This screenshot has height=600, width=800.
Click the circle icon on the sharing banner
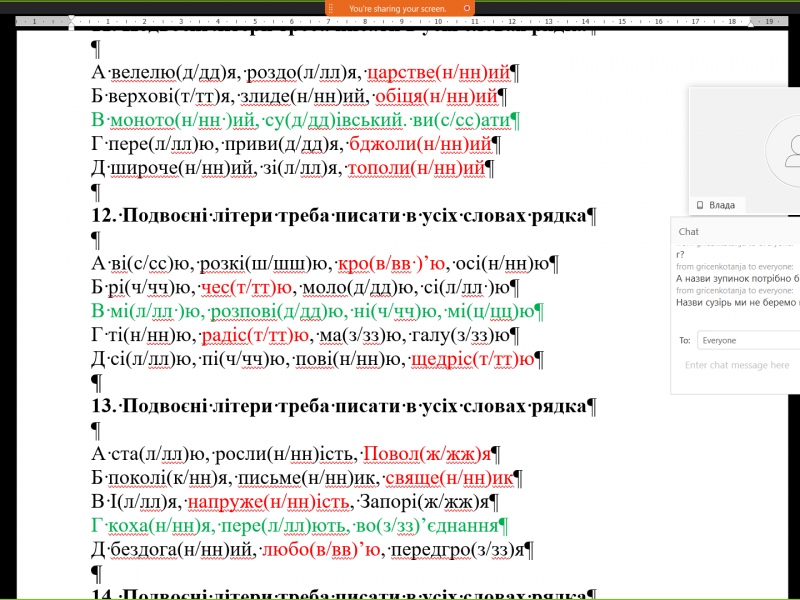point(466,8)
